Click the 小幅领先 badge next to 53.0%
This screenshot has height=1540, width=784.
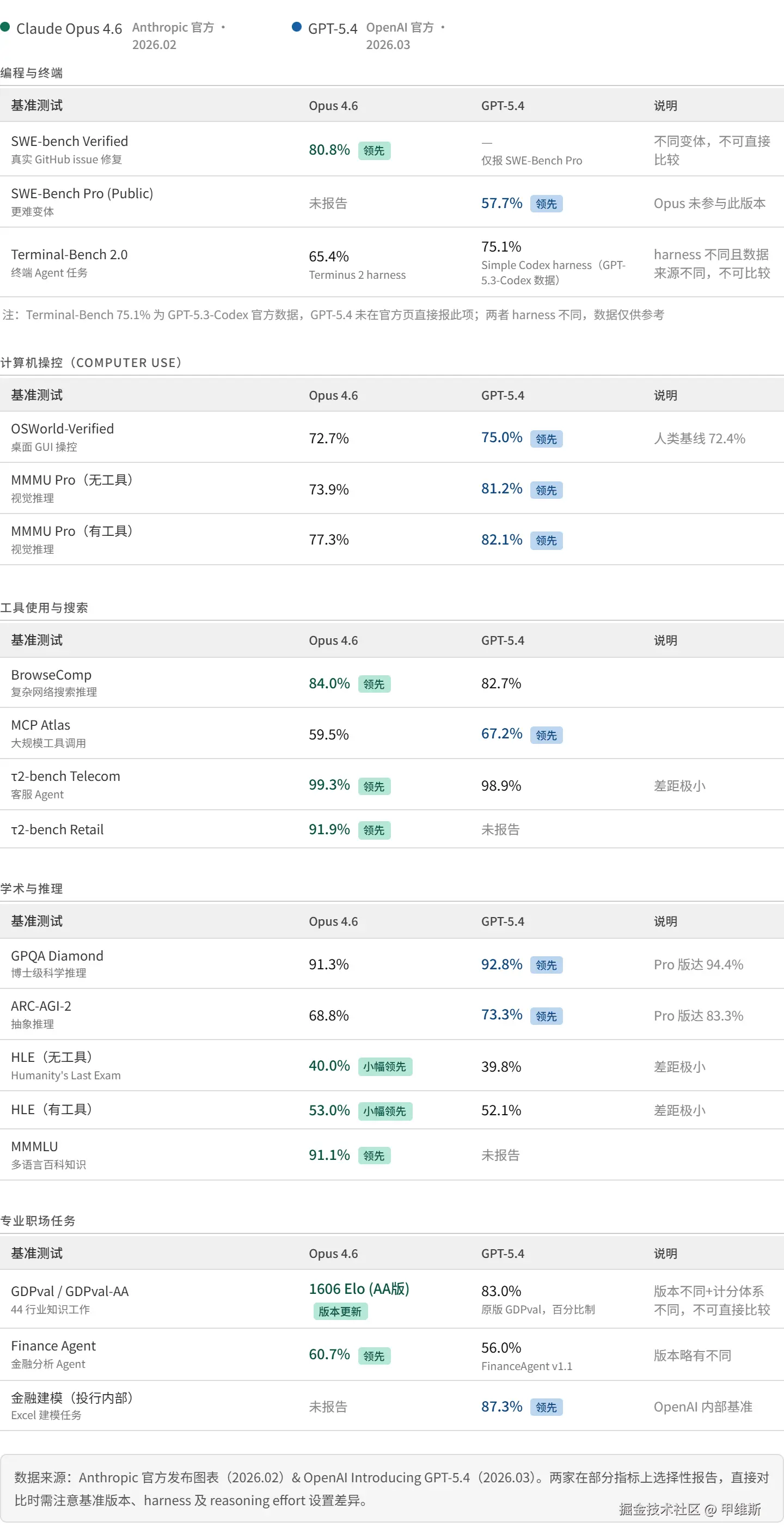click(385, 1111)
